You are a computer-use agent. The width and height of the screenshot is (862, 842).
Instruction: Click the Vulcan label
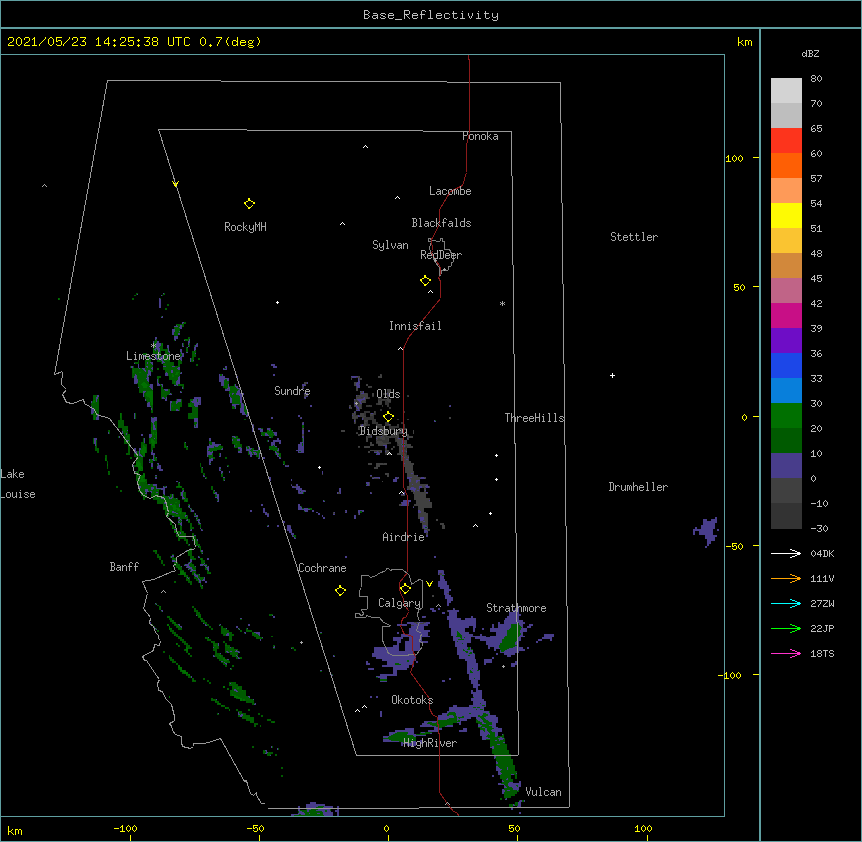pos(543,792)
